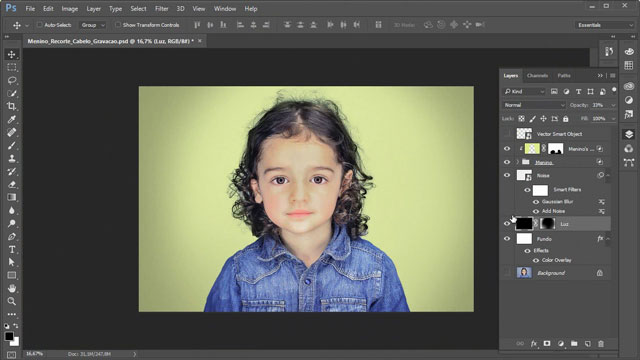The width and height of the screenshot is (640, 360).
Task: Open the Normal blend mode dropdown
Action: click(x=534, y=105)
